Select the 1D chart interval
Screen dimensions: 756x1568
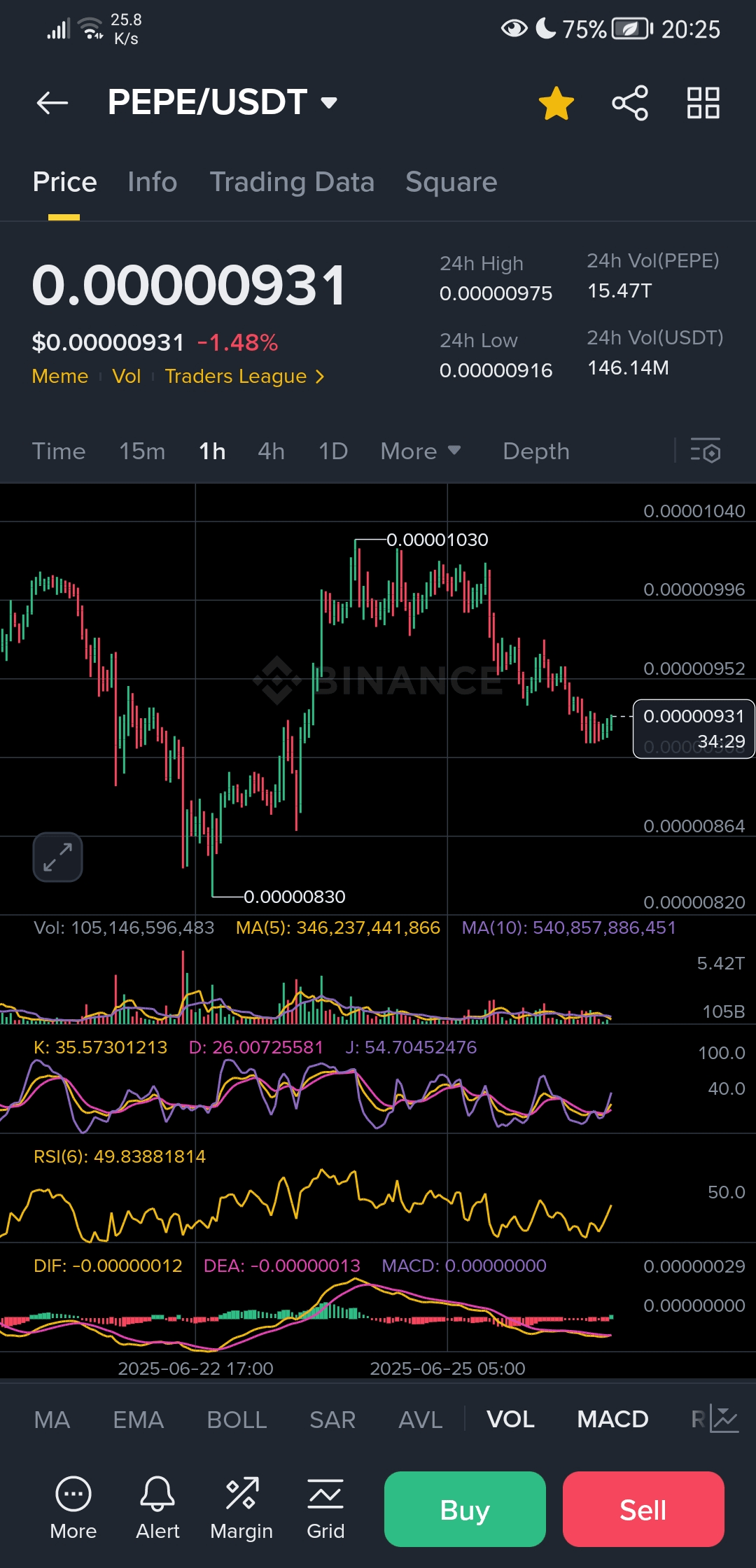tap(333, 451)
